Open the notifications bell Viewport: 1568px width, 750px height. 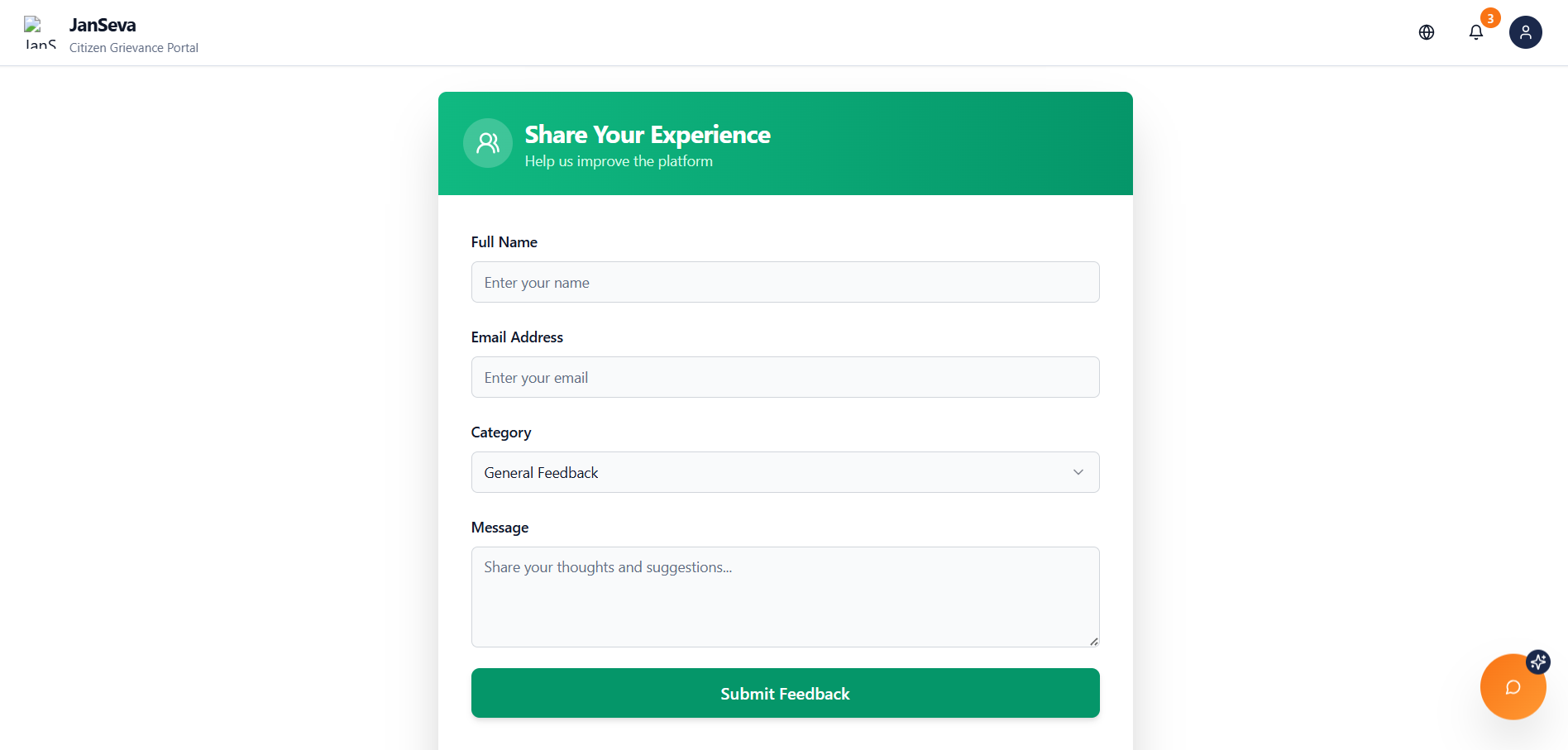(x=1476, y=32)
